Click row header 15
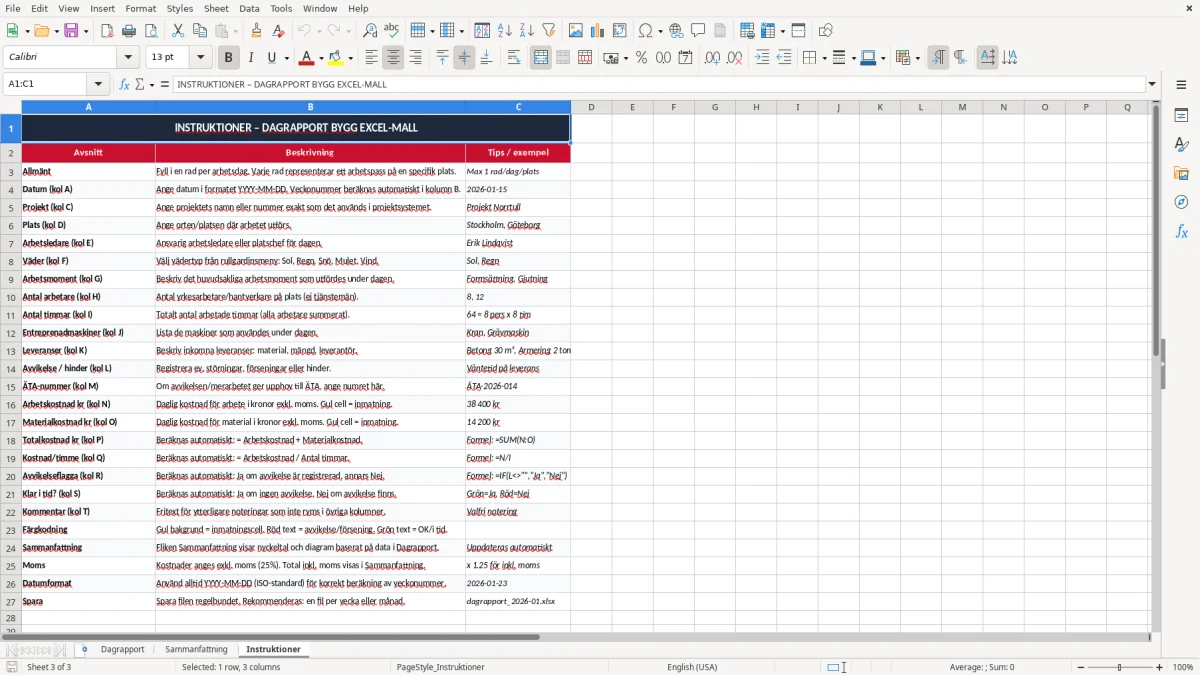Image resolution: width=1200 pixels, height=675 pixels. [11, 387]
